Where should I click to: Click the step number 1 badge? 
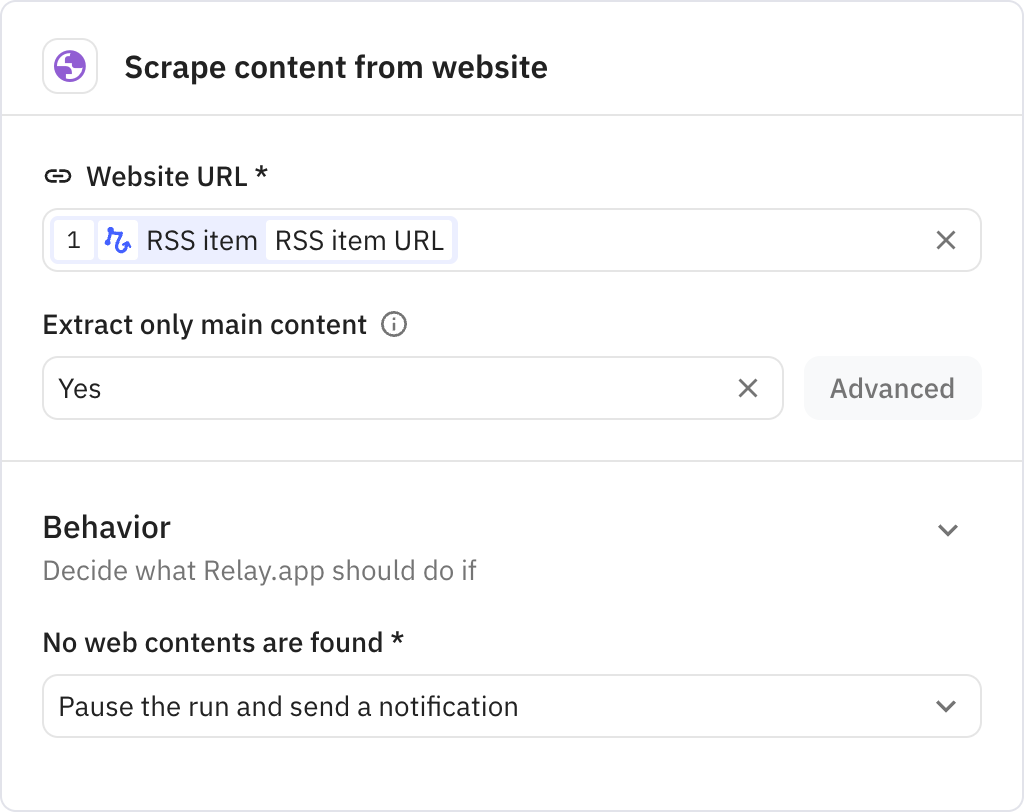pyautogui.click(x=75, y=240)
